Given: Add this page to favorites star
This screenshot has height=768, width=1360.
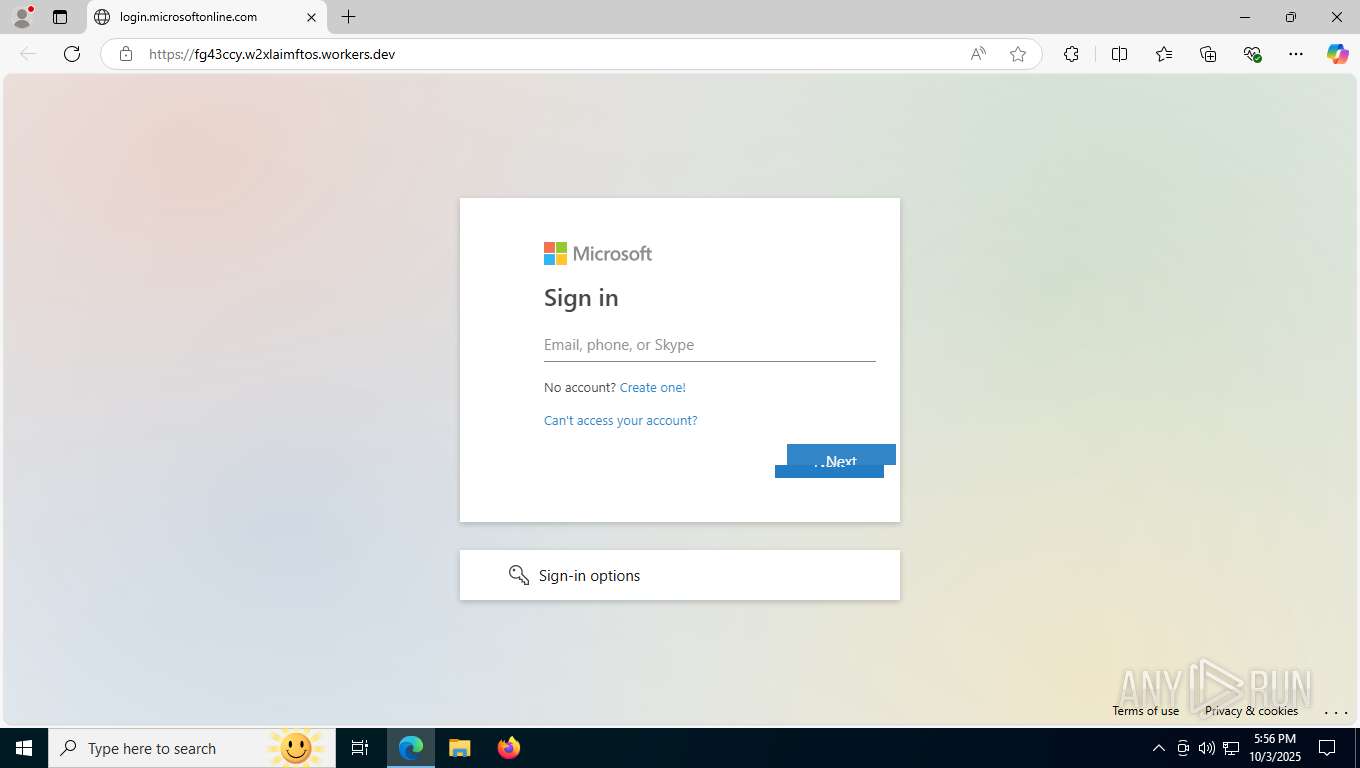Looking at the screenshot, I should tap(1018, 54).
